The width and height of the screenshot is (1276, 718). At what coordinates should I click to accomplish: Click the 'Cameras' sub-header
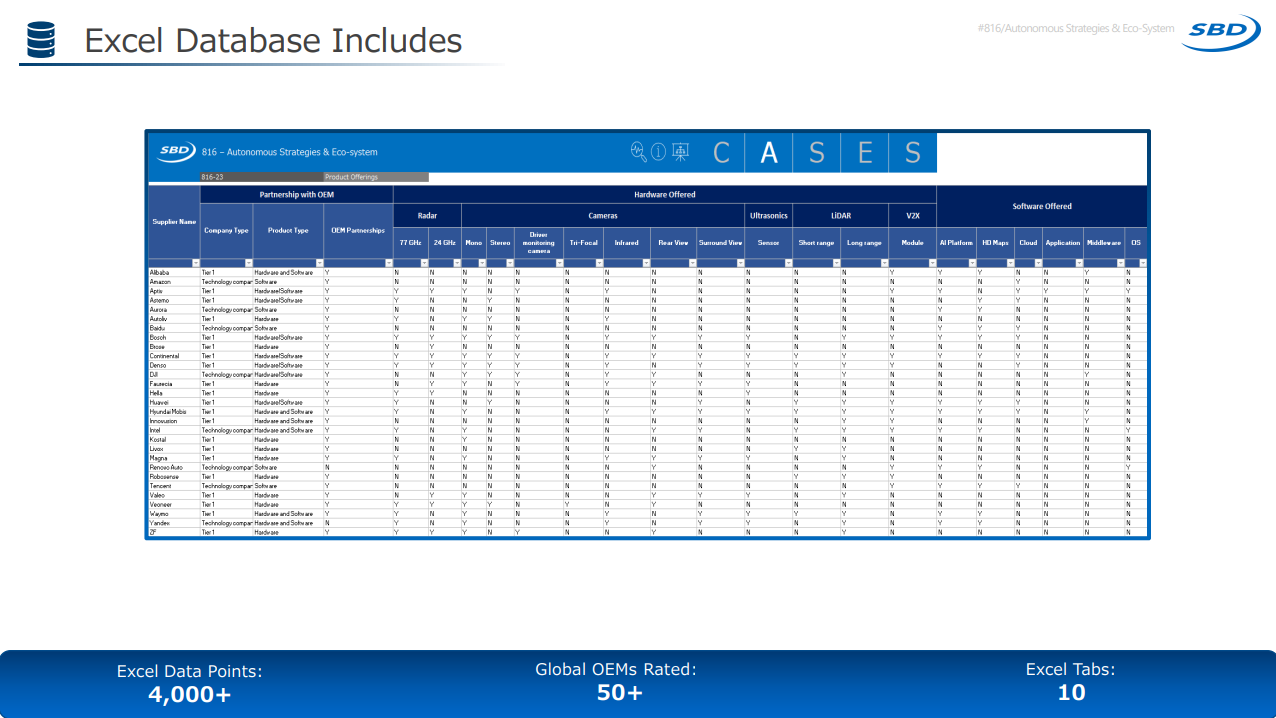coord(603,215)
